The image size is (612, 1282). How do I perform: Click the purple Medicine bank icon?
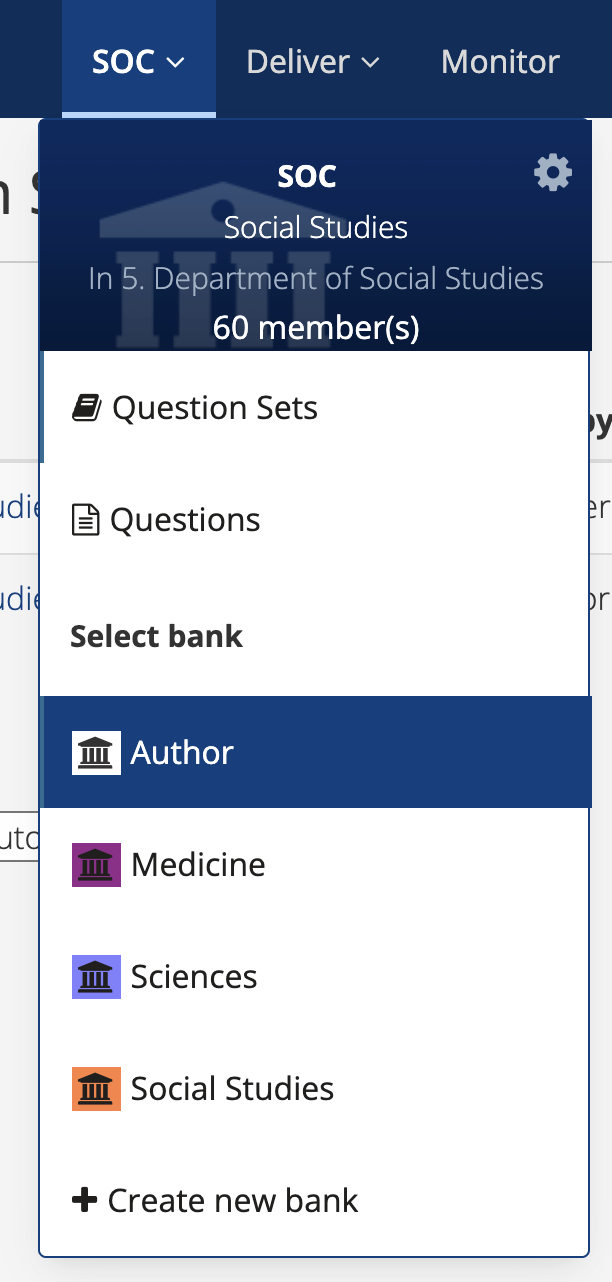(x=96, y=864)
